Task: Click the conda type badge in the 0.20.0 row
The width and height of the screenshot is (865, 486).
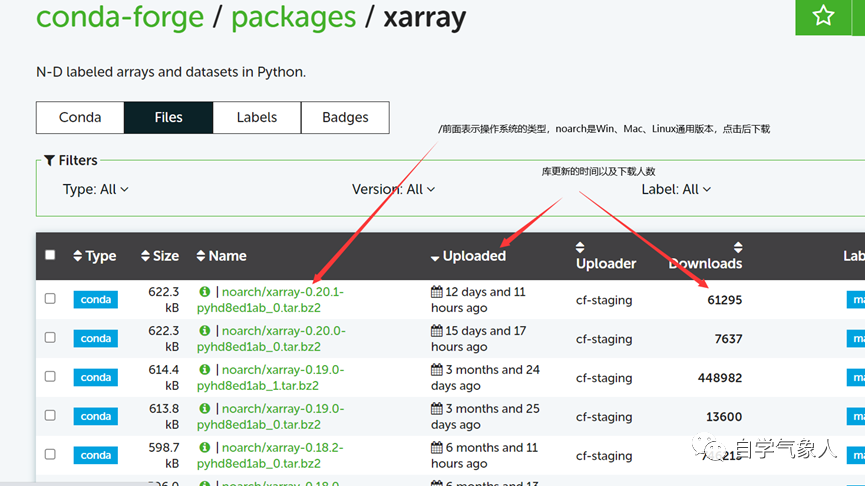Action: [95, 339]
